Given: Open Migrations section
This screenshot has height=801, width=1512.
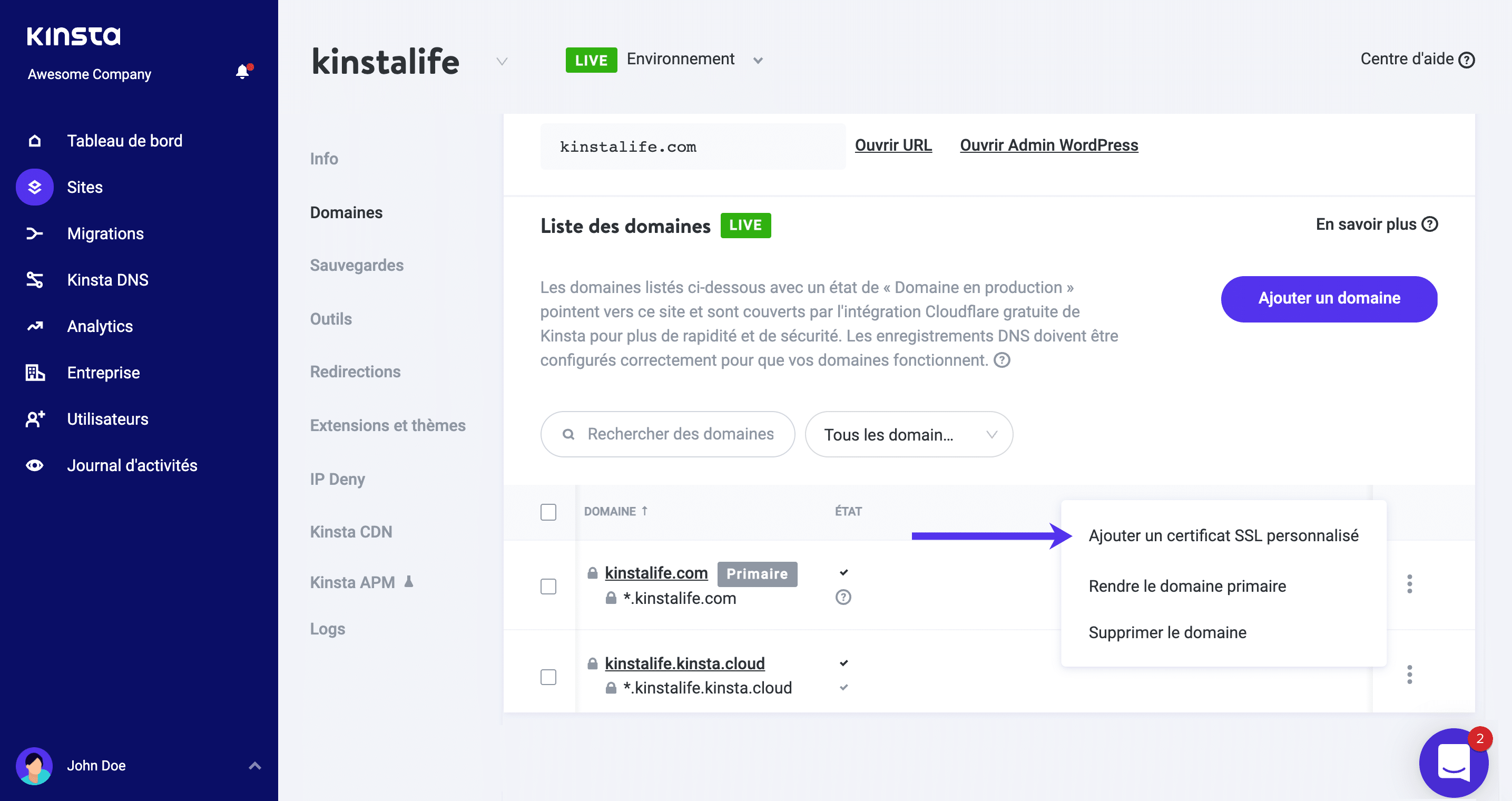Looking at the screenshot, I should (x=106, y=233).
